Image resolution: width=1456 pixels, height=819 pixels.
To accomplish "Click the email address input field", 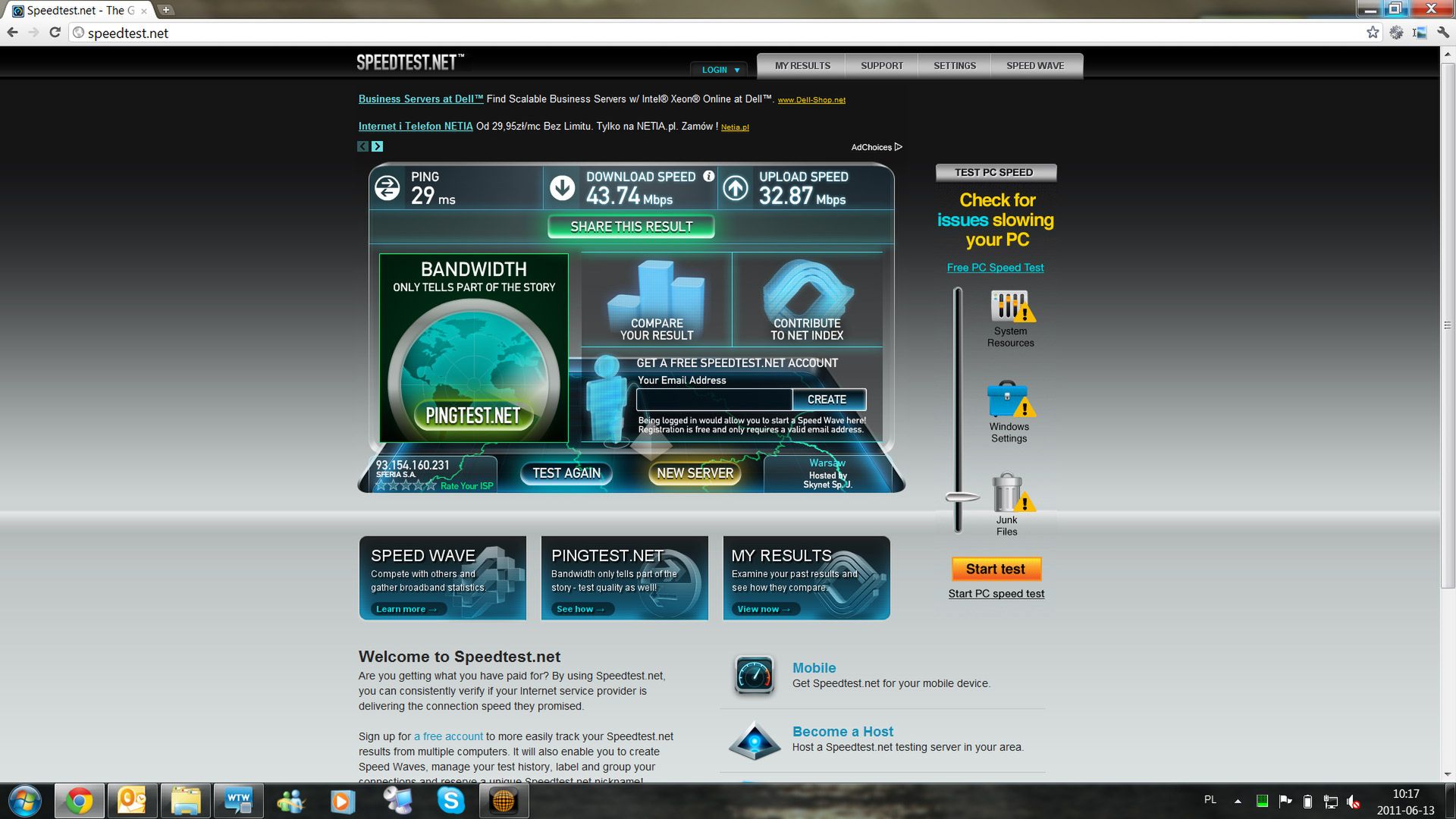I will pyautogui.click(x=714, y=400).
